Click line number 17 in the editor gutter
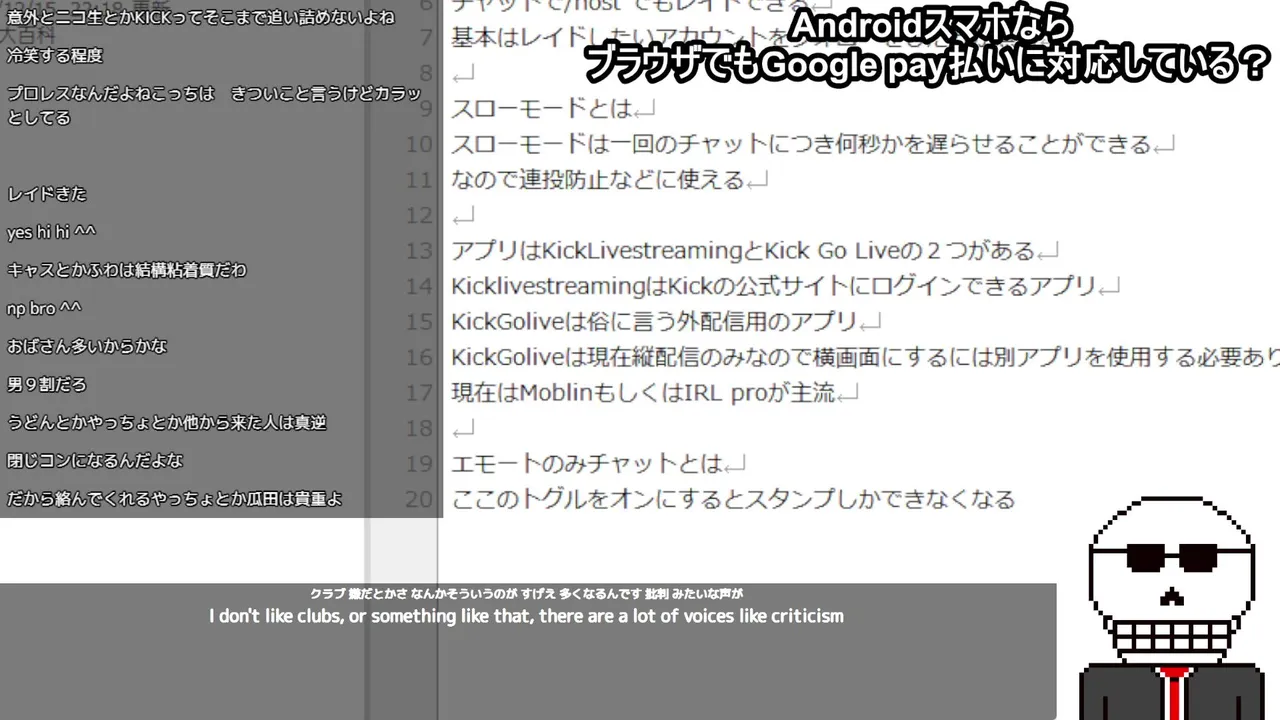 tap(419, 393)
